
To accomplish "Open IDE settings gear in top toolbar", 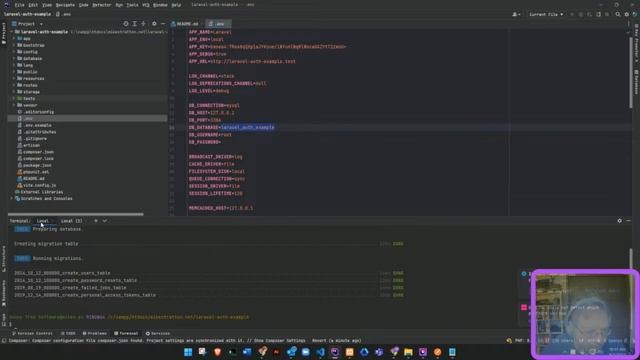I will coord(627,14).
